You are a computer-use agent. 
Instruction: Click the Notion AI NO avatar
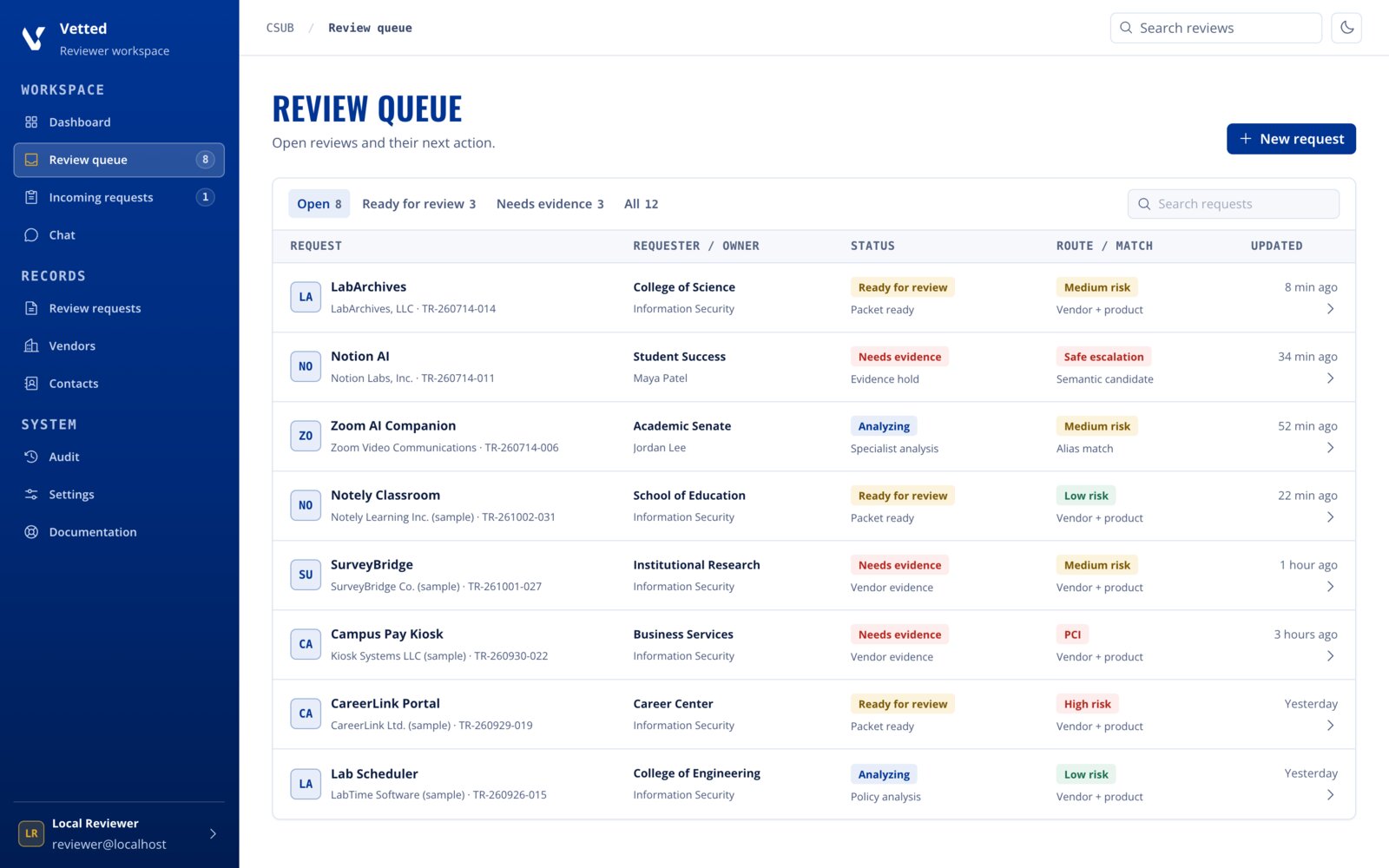pyautogui.click(x=306, y=366)
